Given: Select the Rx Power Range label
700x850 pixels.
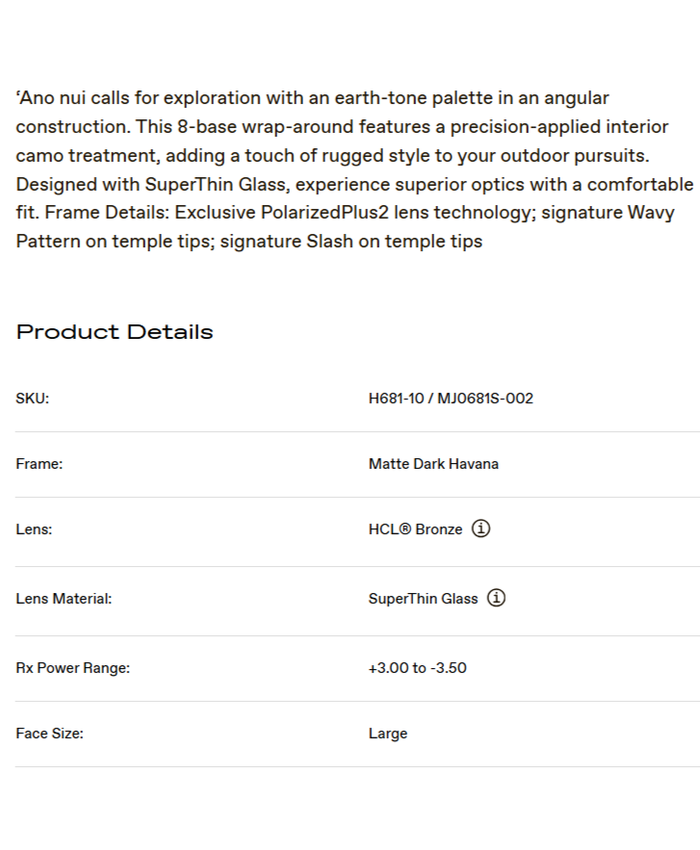Looking at the screenshot, I should pyautogui.click(x=73, y=667).
